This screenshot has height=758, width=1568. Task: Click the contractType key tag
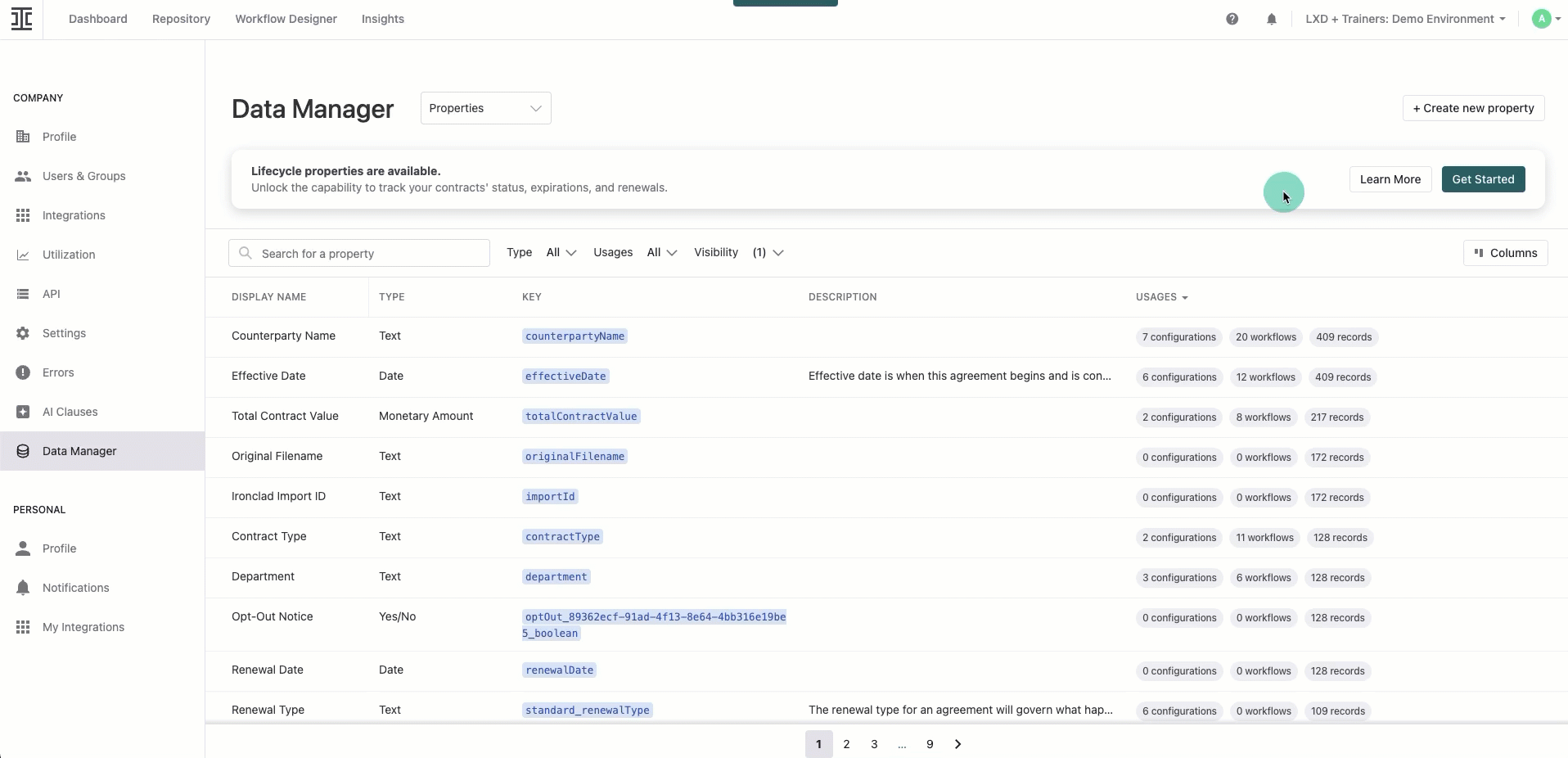click(x=562, y=537)
